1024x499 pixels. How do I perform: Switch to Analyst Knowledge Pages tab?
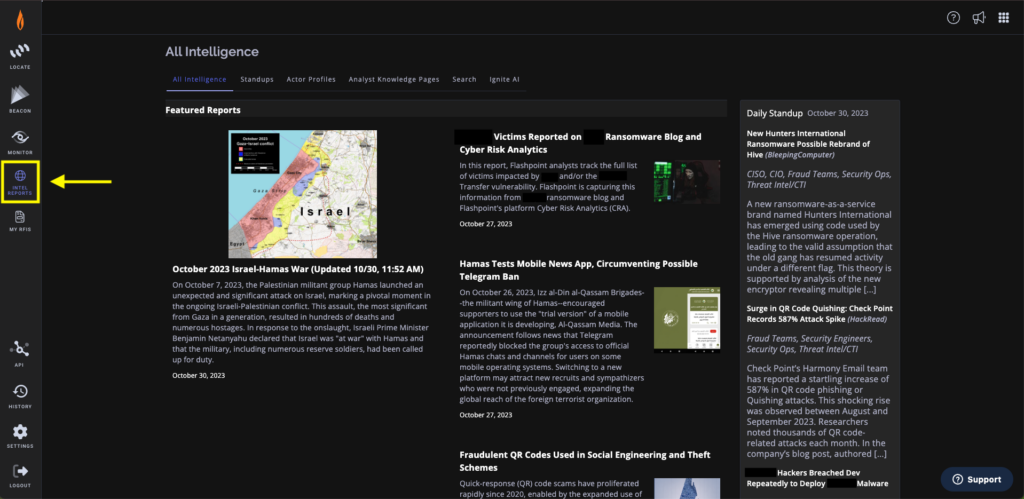tap(394, 80)
